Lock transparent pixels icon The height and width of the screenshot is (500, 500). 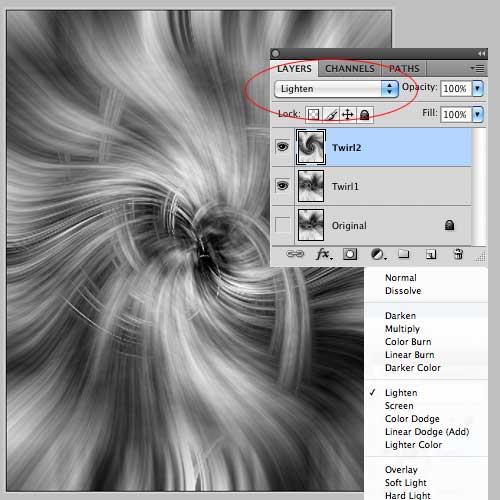click(x=313, y=114)
